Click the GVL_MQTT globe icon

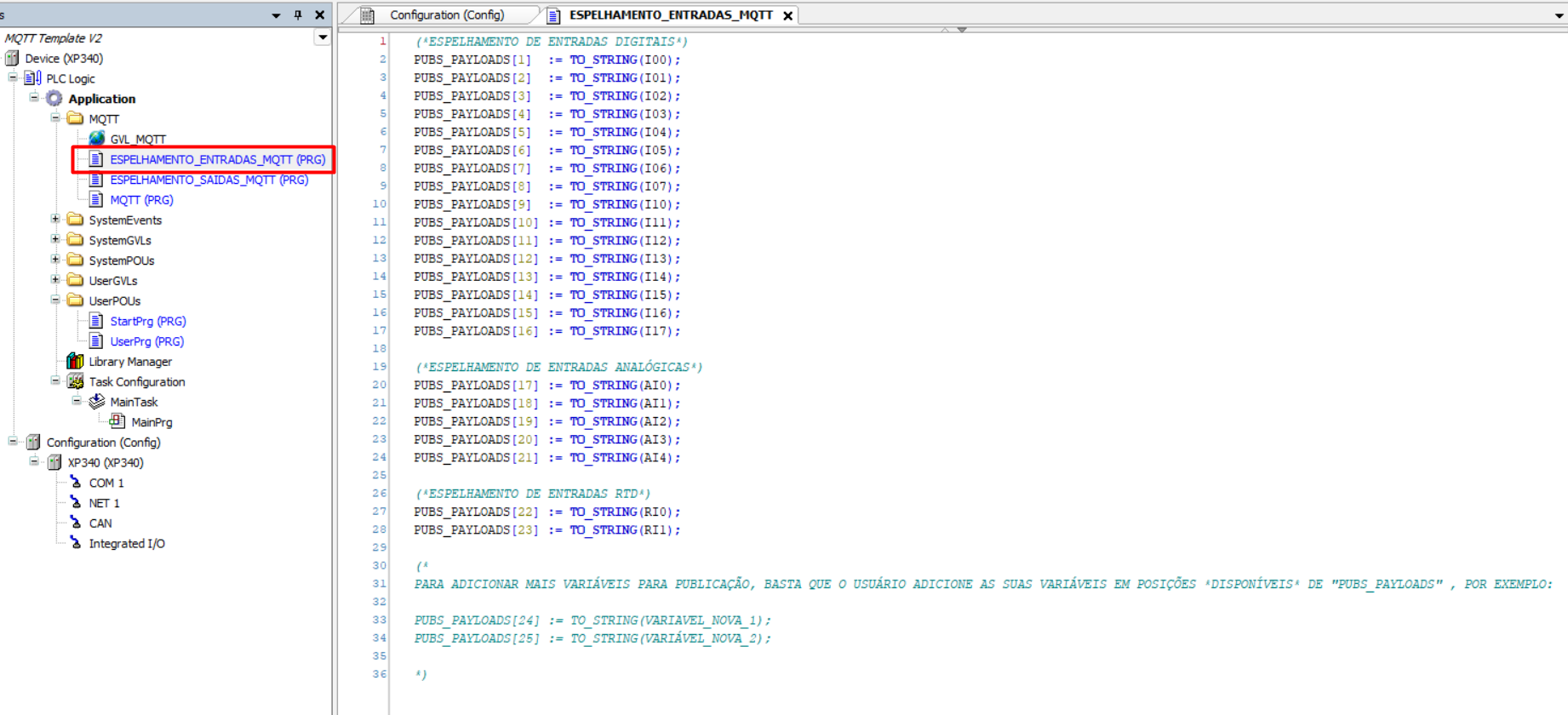97,139
